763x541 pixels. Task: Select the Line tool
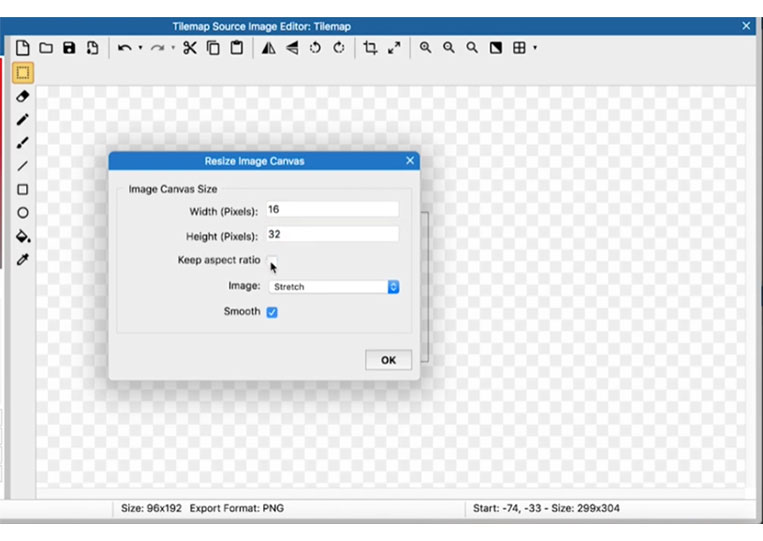coord(23,166)
